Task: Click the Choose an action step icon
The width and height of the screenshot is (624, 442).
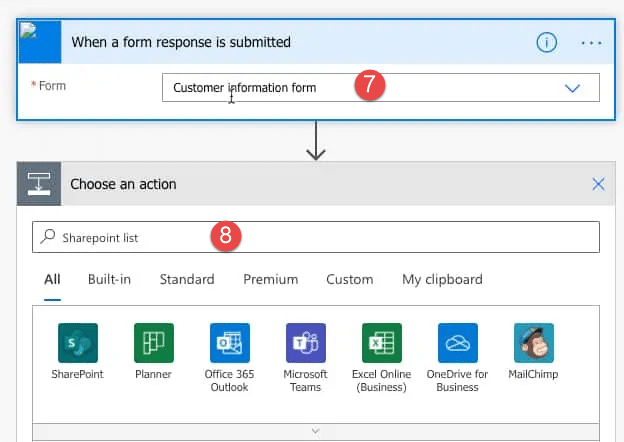Action: point(39,184)
